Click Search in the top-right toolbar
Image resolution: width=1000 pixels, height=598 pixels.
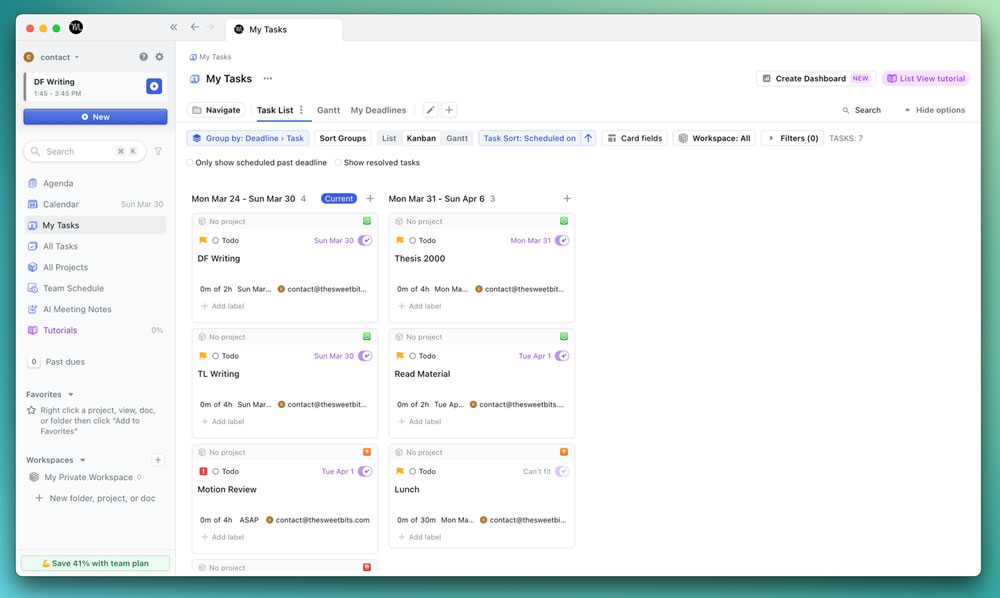862,110
